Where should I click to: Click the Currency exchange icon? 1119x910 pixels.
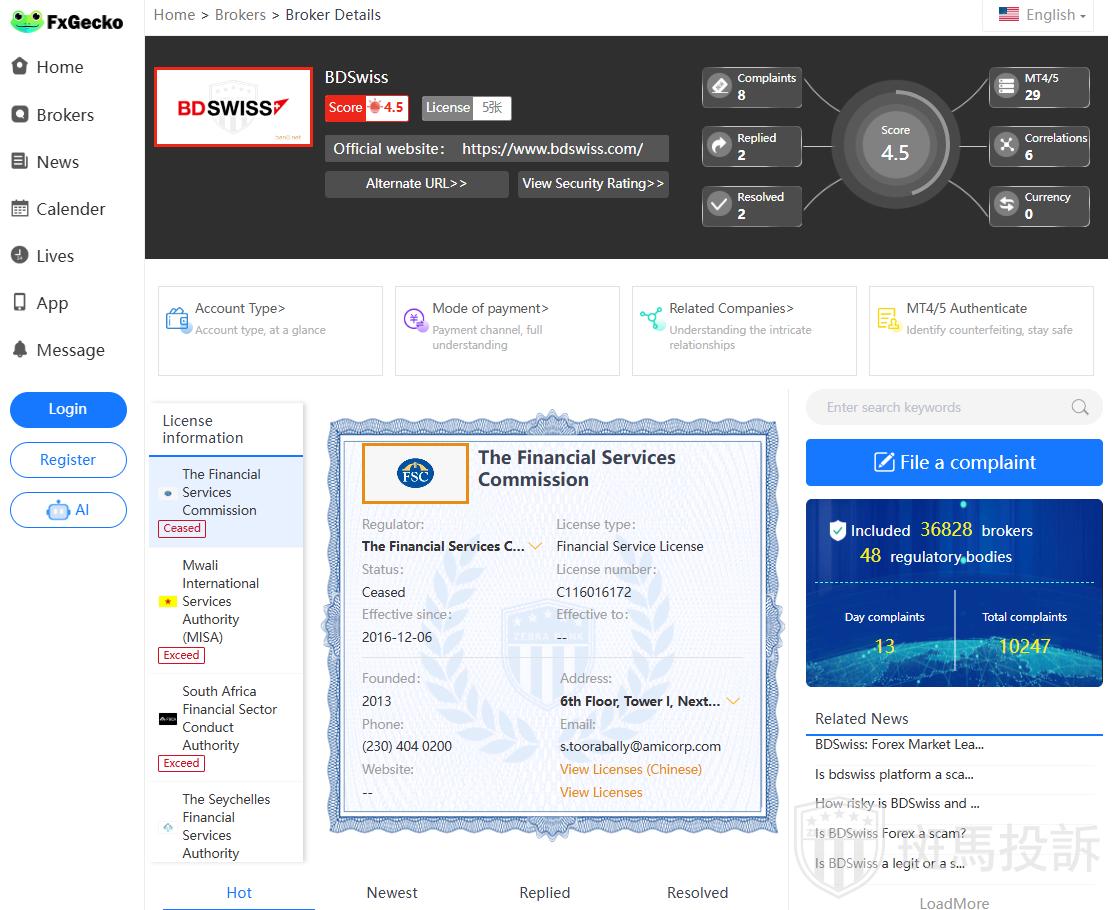[1006, 205]
